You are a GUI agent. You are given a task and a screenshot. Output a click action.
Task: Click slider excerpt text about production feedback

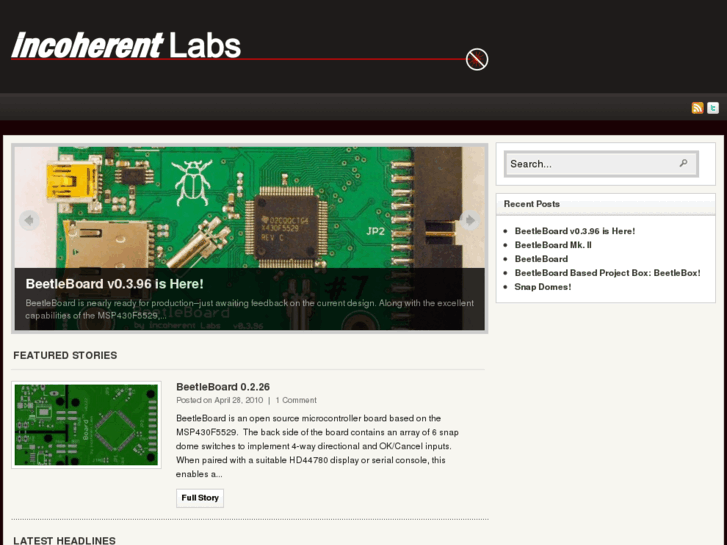coord(249,309)
